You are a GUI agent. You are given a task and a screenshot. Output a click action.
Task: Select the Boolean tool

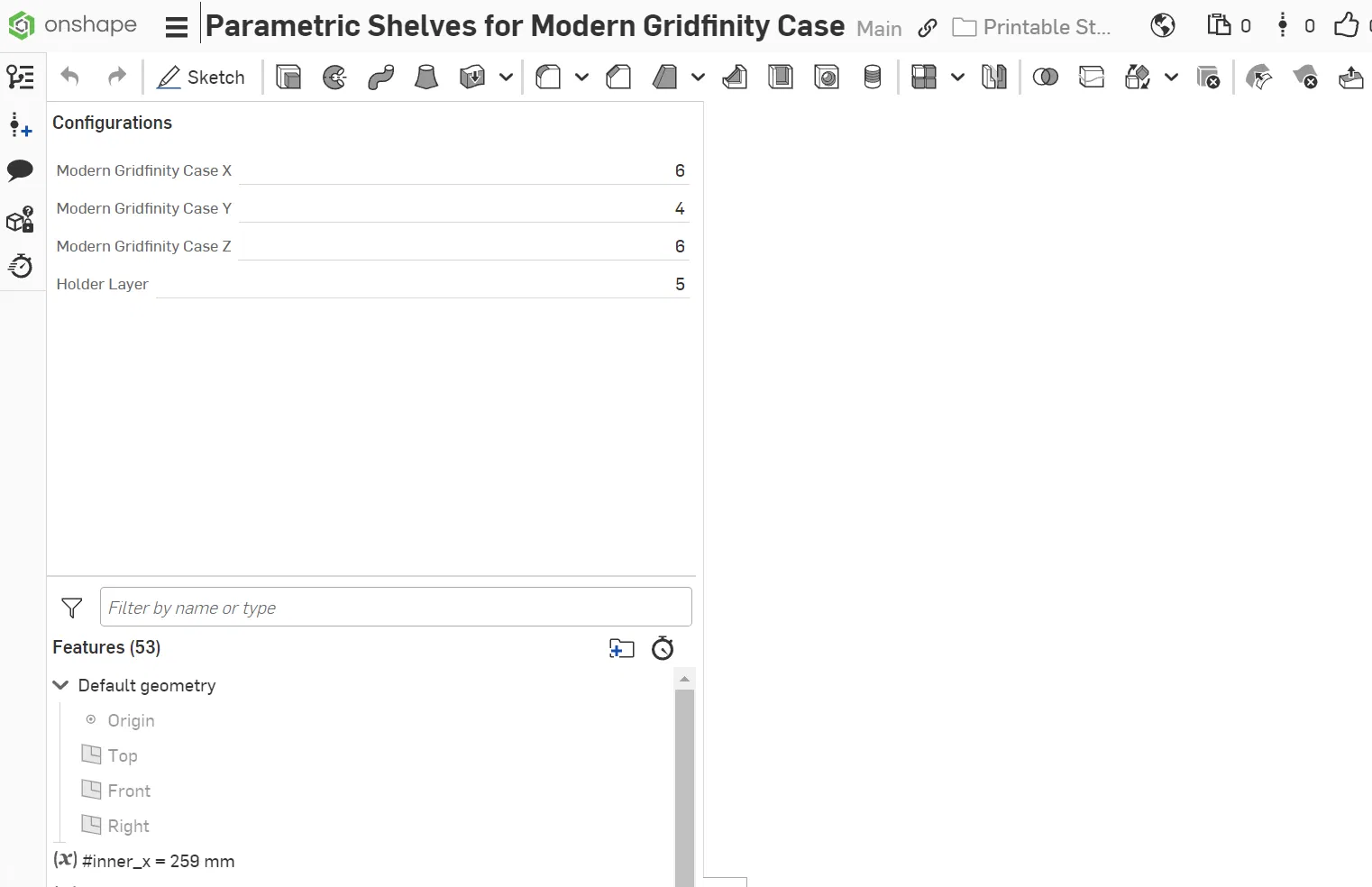pos(1046,78)
